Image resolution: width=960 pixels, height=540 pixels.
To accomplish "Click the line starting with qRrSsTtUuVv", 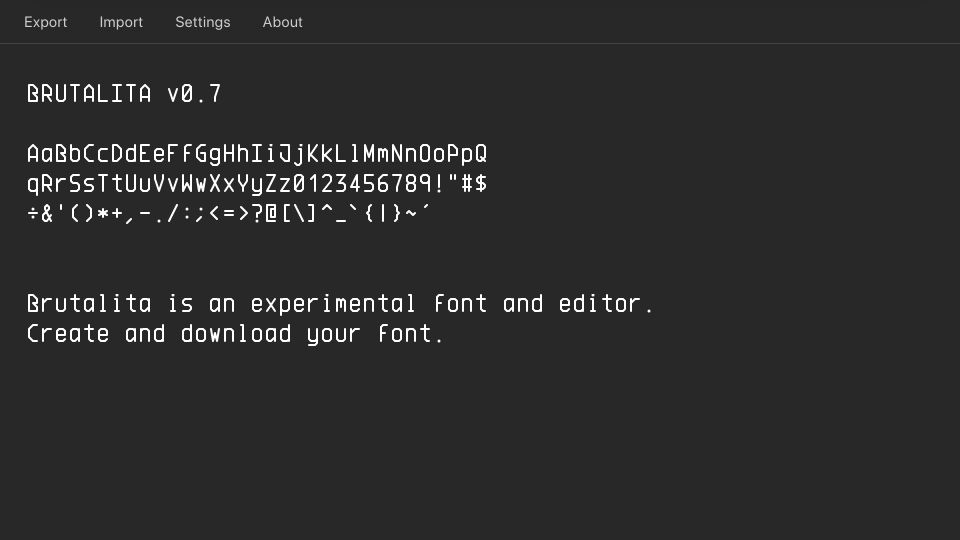I will click(x=257, y=184).
